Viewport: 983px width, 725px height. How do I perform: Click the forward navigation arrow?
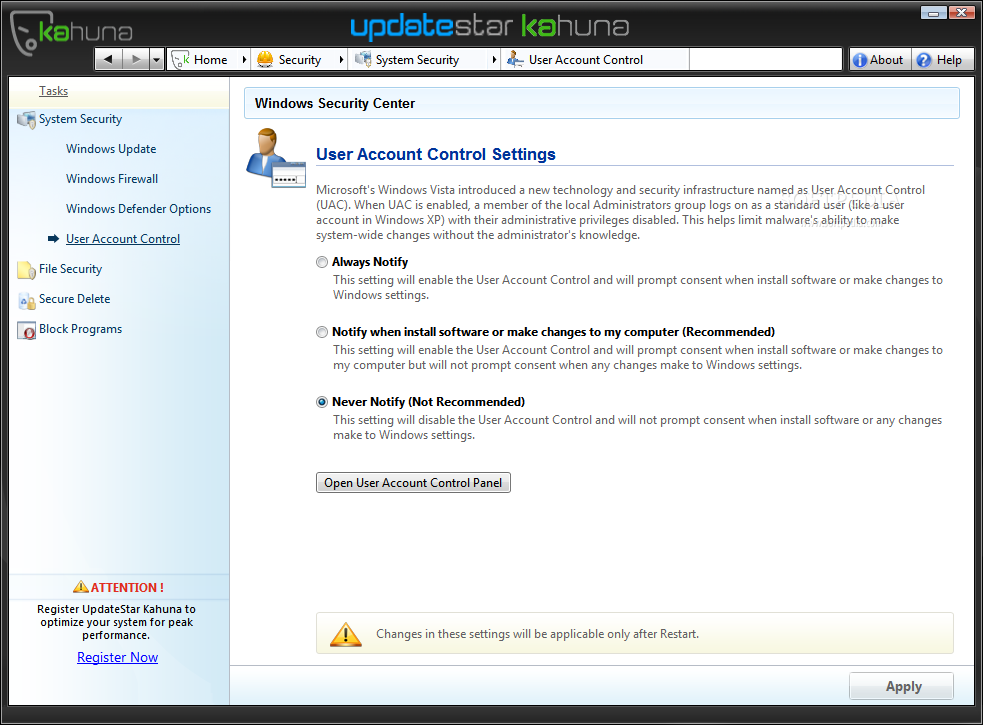tap(136, 60)
